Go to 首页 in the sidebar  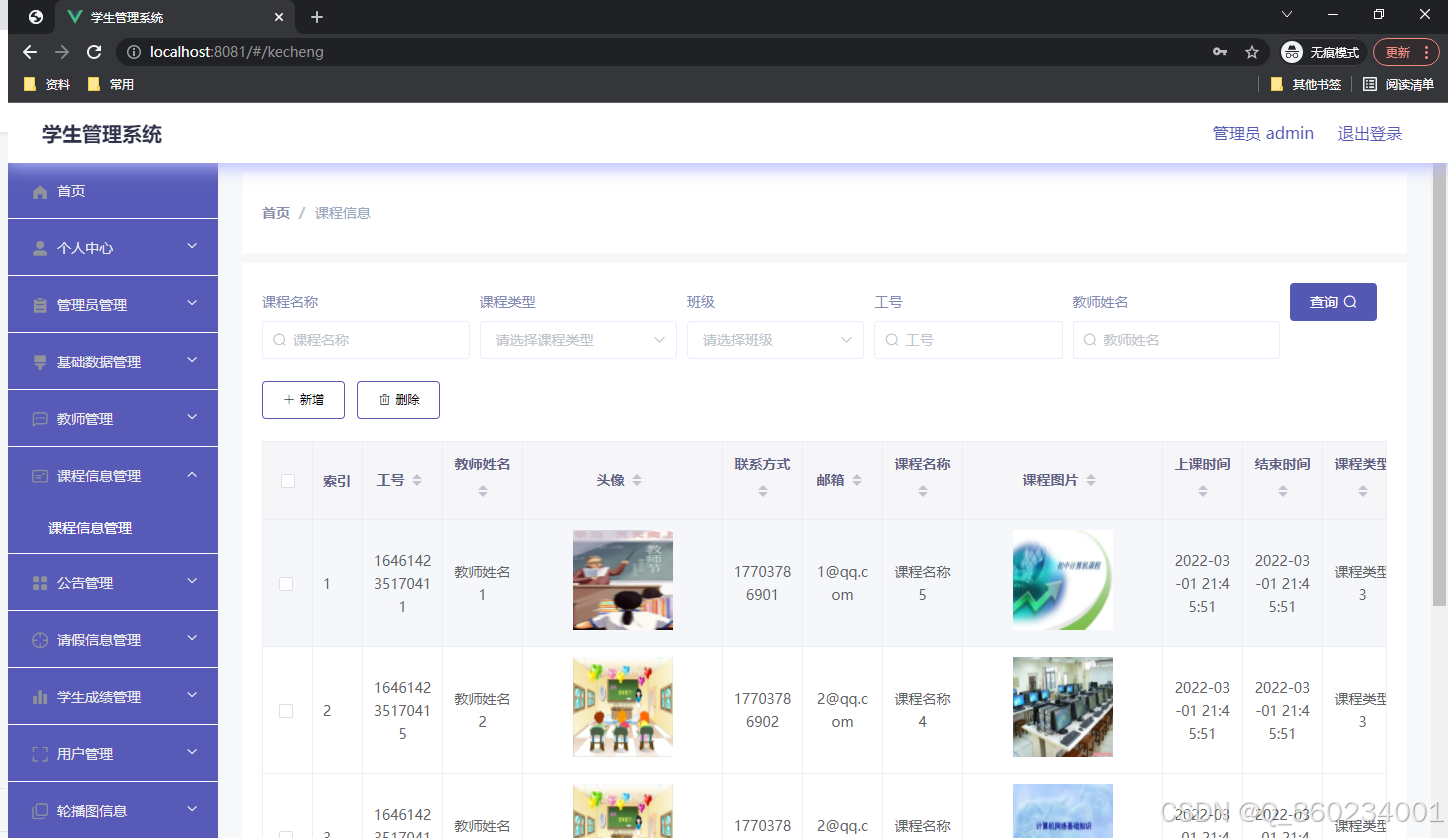[x=113, y=191]
